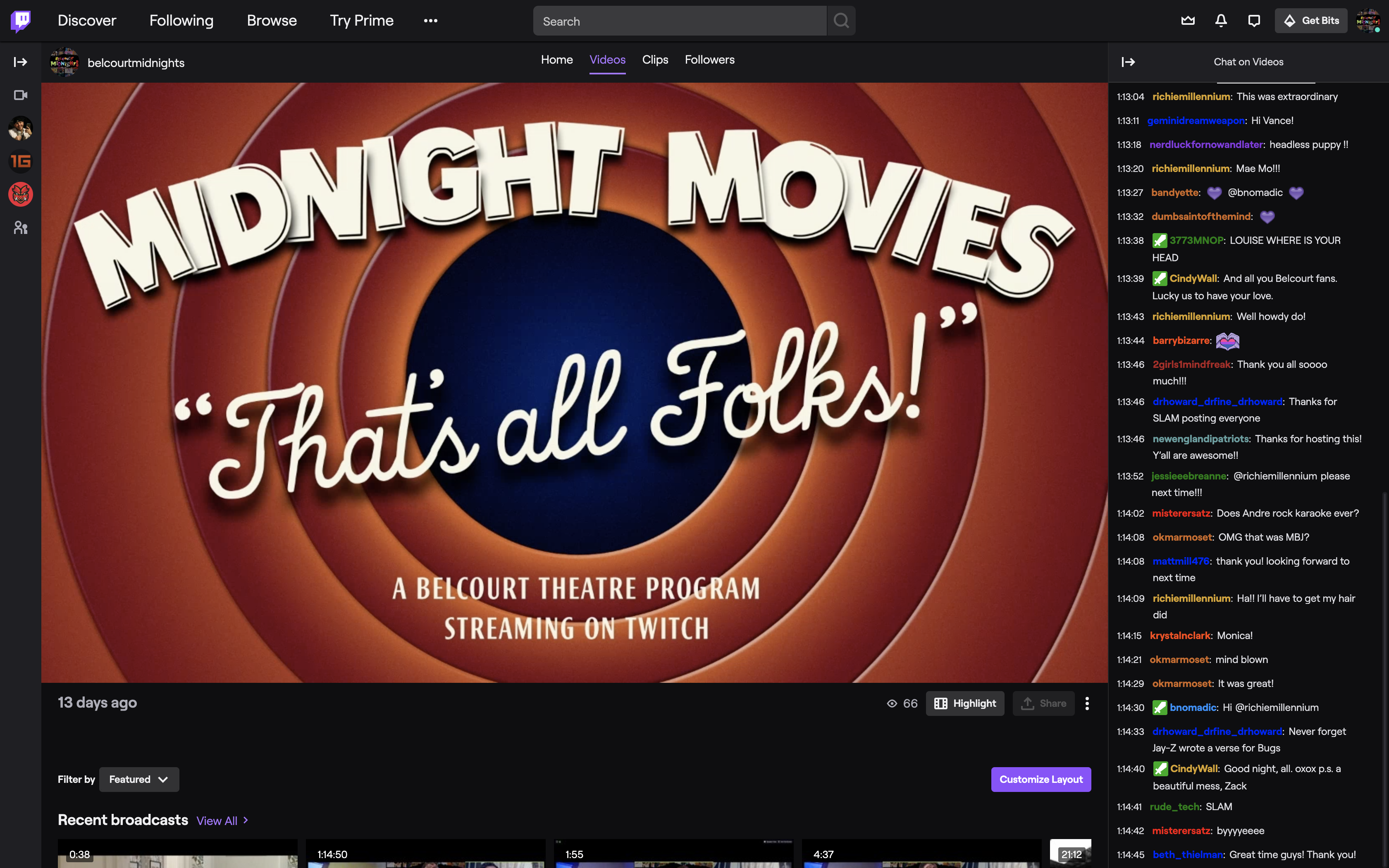This screenshot has width=1389, height=868.
Task: Switch to the Clips tab
Action: click(655, 60)
